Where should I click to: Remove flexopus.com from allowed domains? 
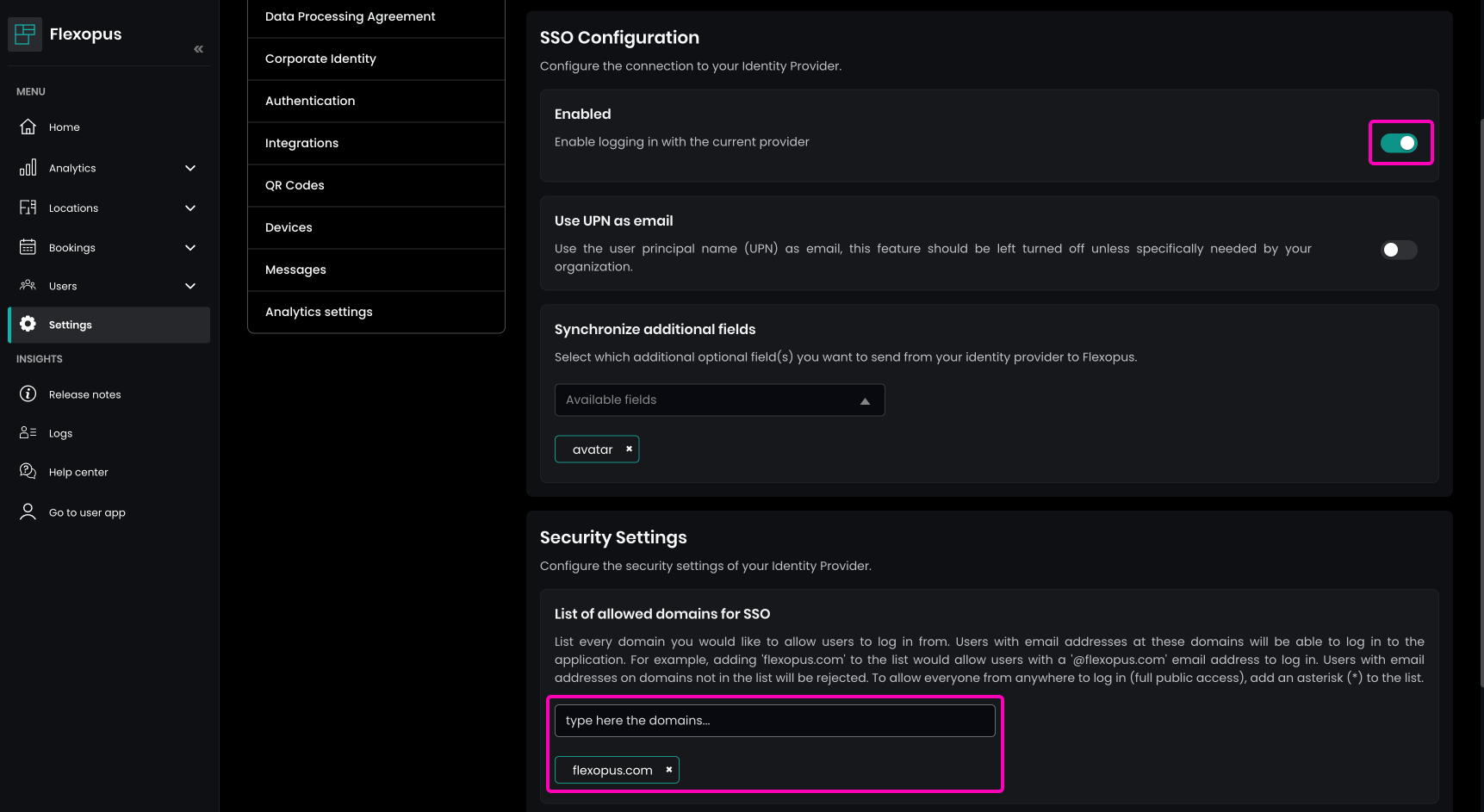[668, 770]
